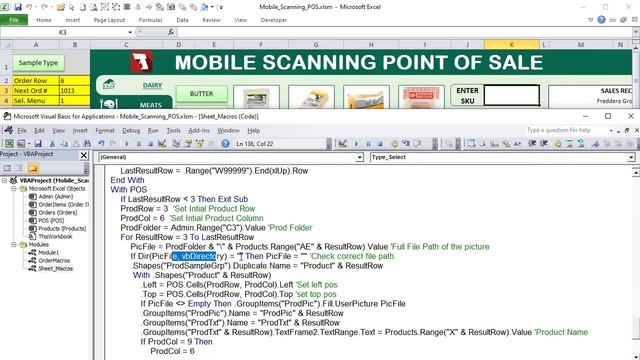Open the VBA File menu
The image size is (640, 360).
(22, 131)
